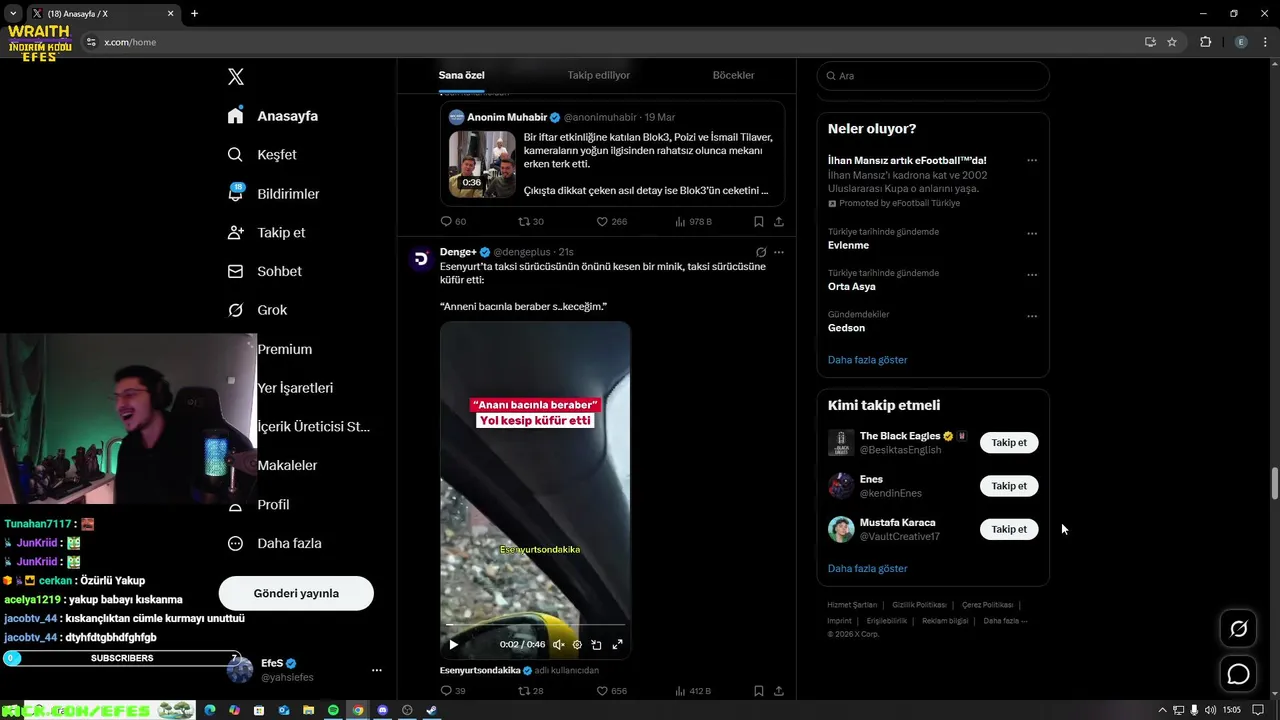This screenshot has width=1280, height=720.
Task: Open Chrome extensions puzzle icon
Action: click(x=1205, y=42)
